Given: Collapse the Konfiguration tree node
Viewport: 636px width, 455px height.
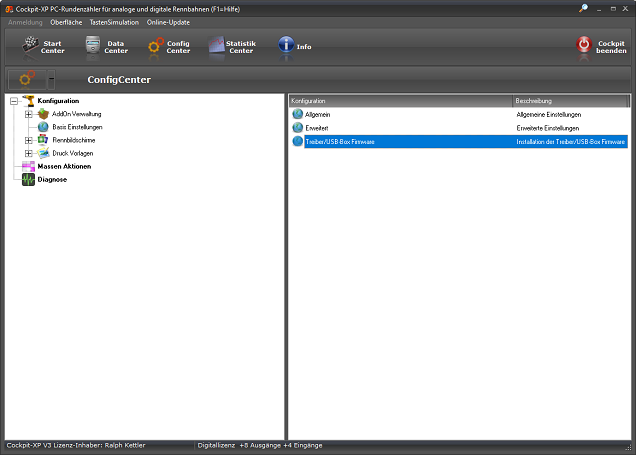Looking at the screenshot, I should tap(13, 101).
